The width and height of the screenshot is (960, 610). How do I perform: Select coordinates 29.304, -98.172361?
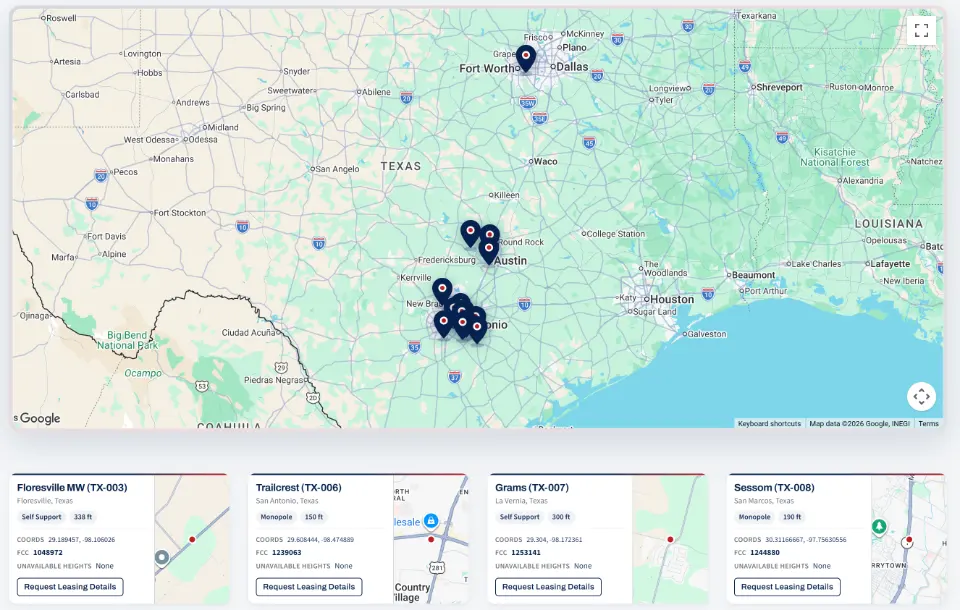click(x=554, y=540)
